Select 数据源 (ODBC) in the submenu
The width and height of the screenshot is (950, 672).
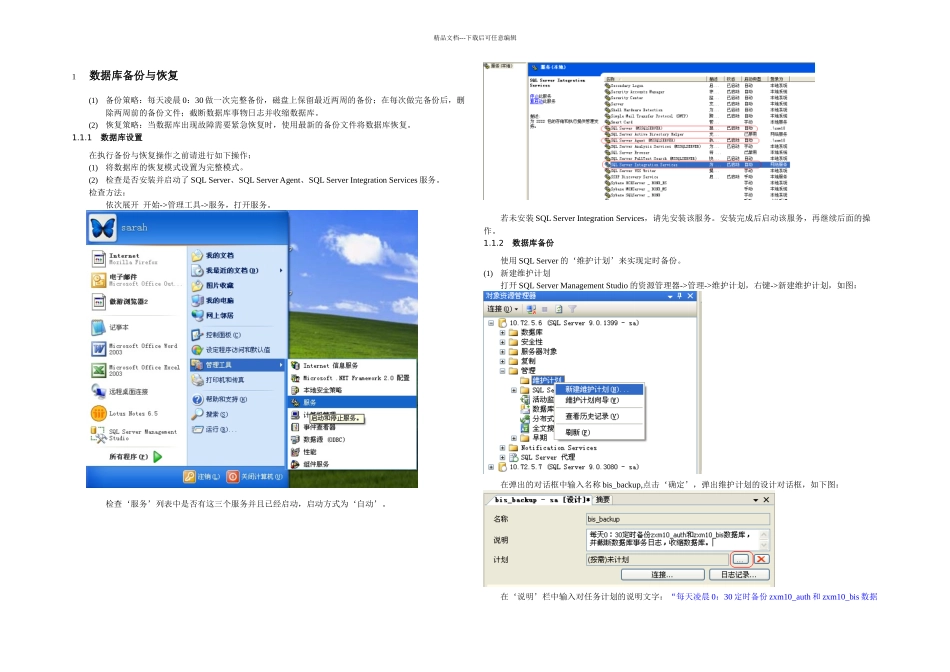[353, 439]
